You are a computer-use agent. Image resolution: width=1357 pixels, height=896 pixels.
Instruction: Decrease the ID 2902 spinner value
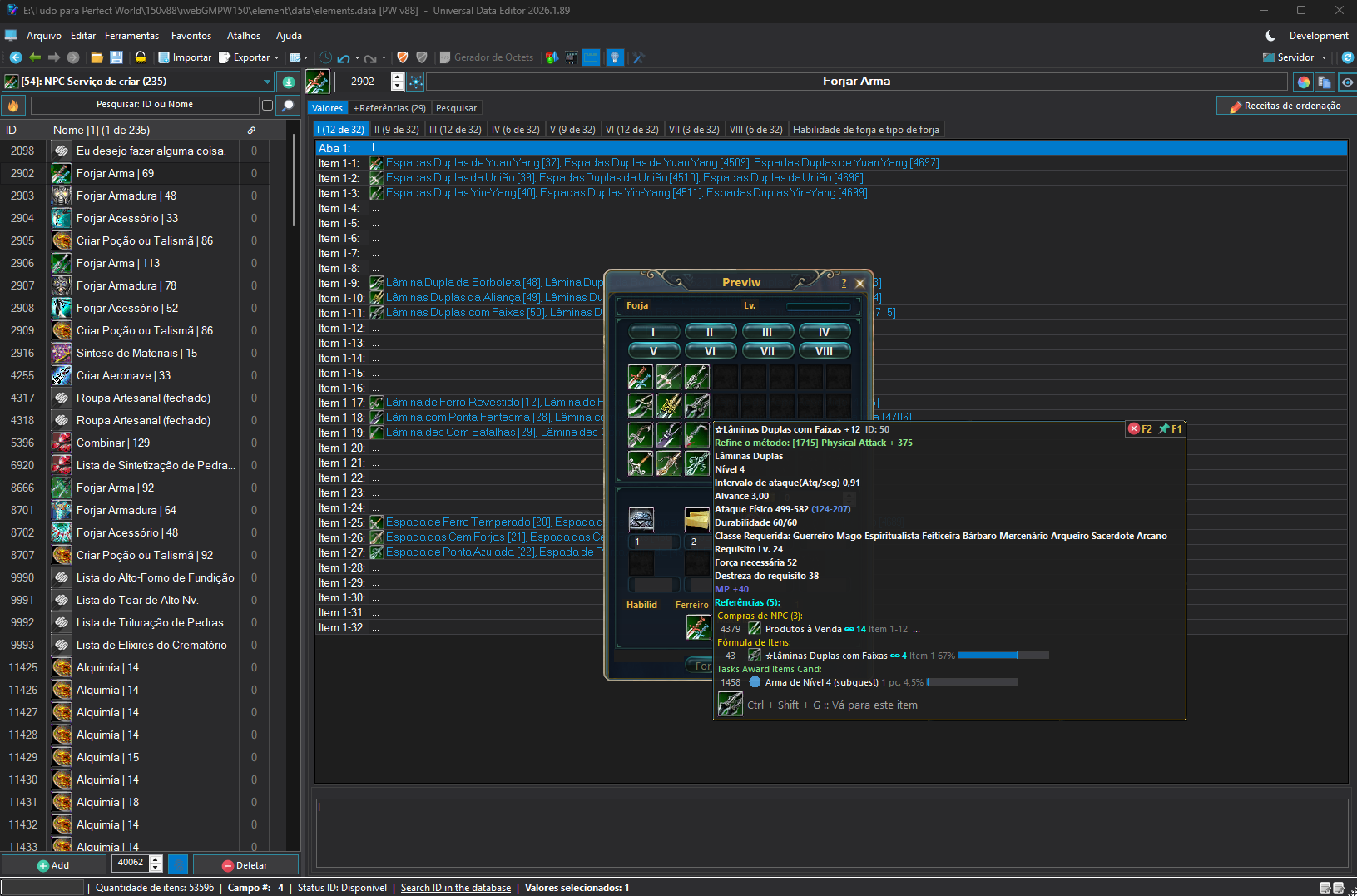coord(398,86)
